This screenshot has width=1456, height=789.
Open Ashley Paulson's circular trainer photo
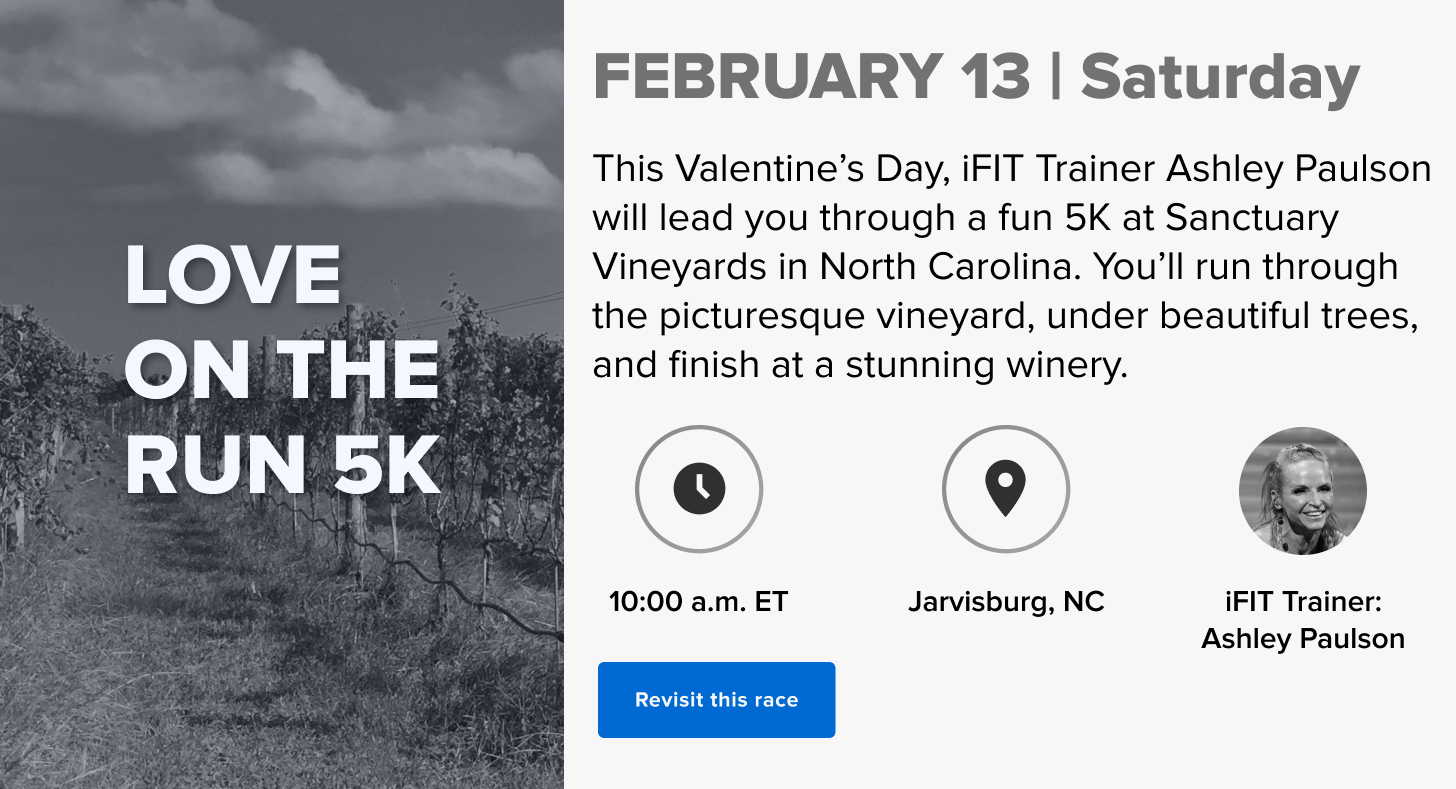click(x=1302, y=491)
